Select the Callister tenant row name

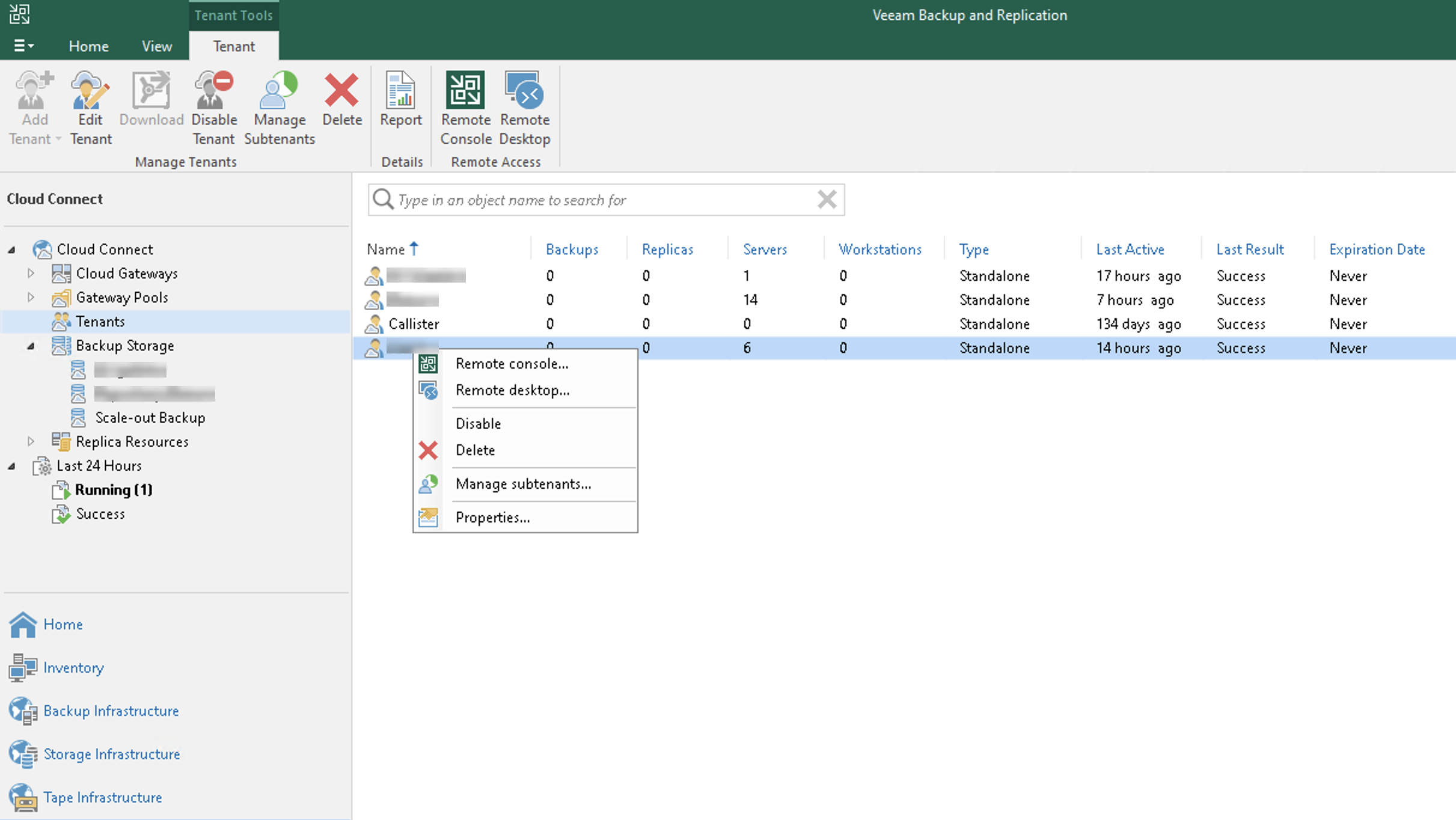coord(414,324)
